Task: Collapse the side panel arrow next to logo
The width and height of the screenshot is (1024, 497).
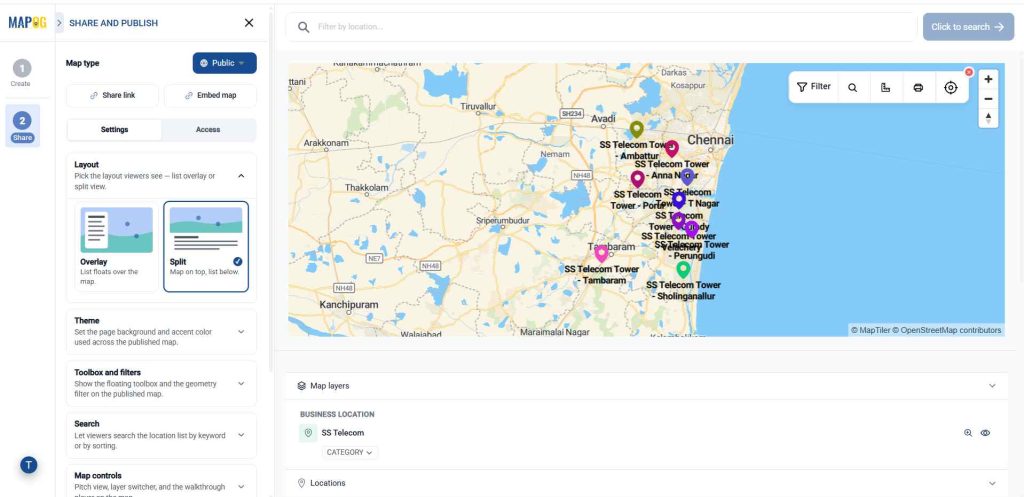Action: [x=59, y=23]
